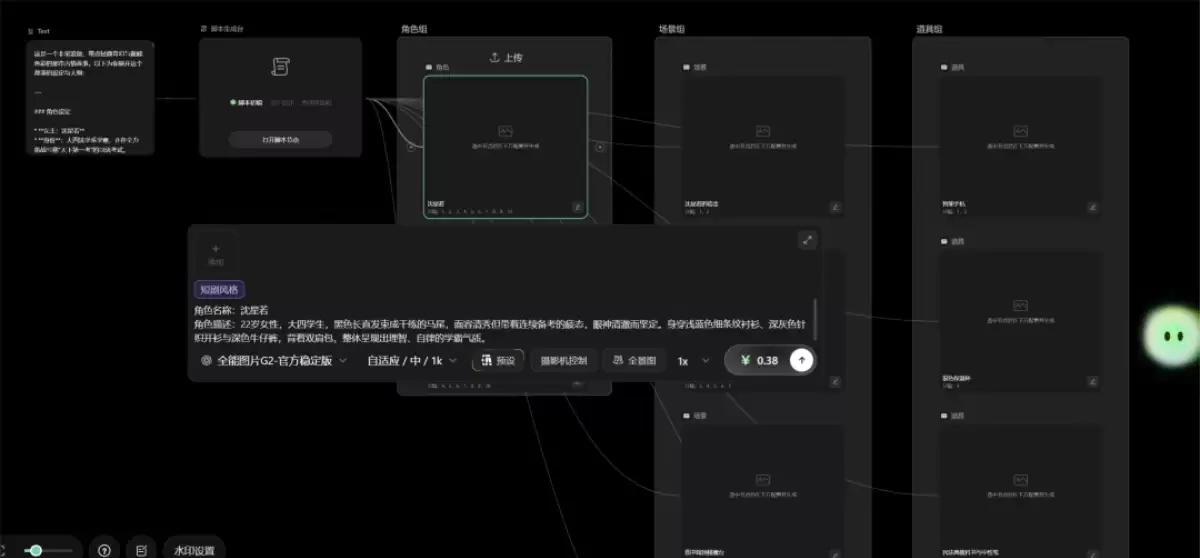This screenshot has width=1200, height=558.
Task: Click image placeholder in second 道具 card
Action: 1020,305
